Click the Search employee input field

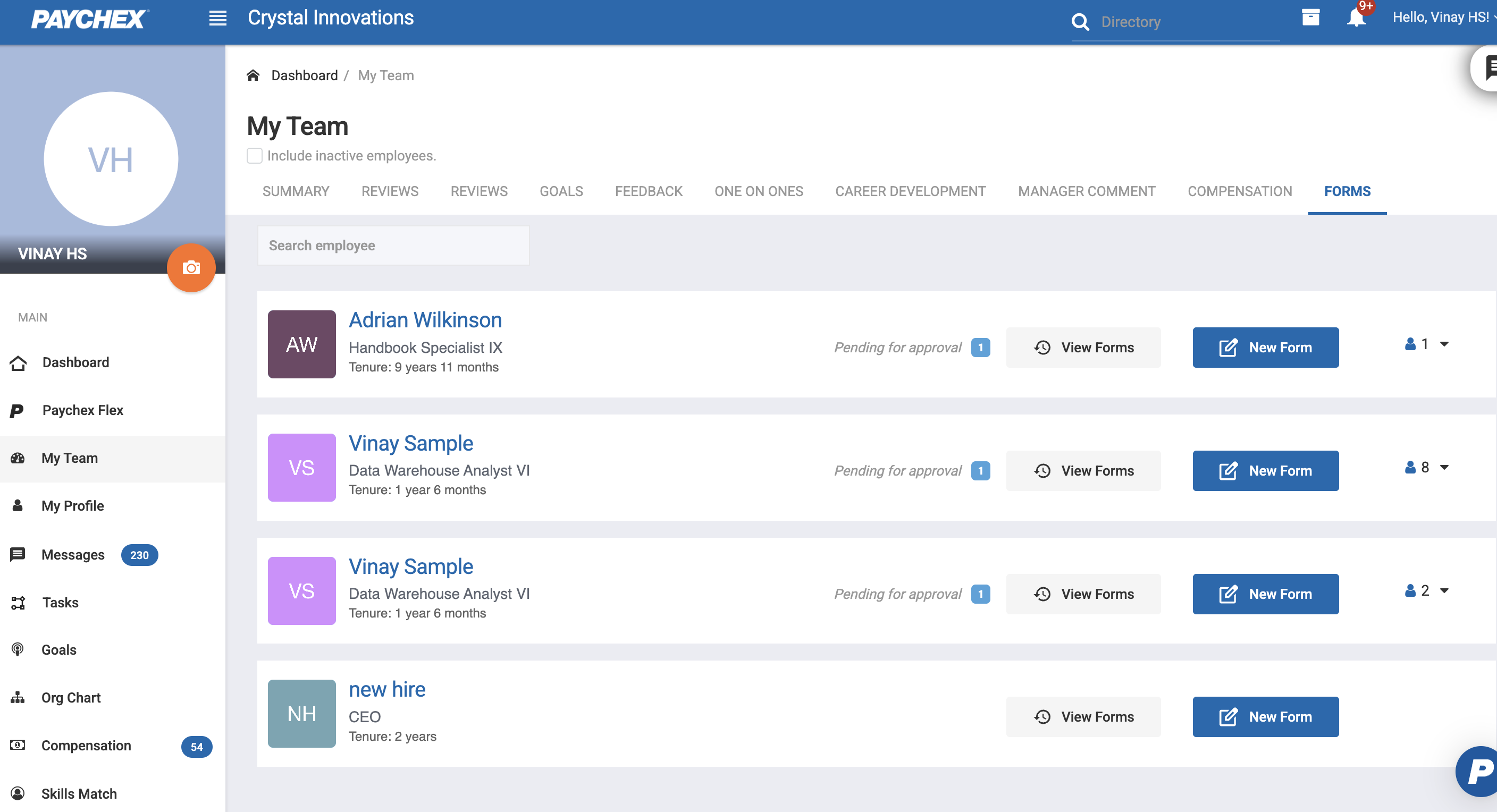click(393, 246)
